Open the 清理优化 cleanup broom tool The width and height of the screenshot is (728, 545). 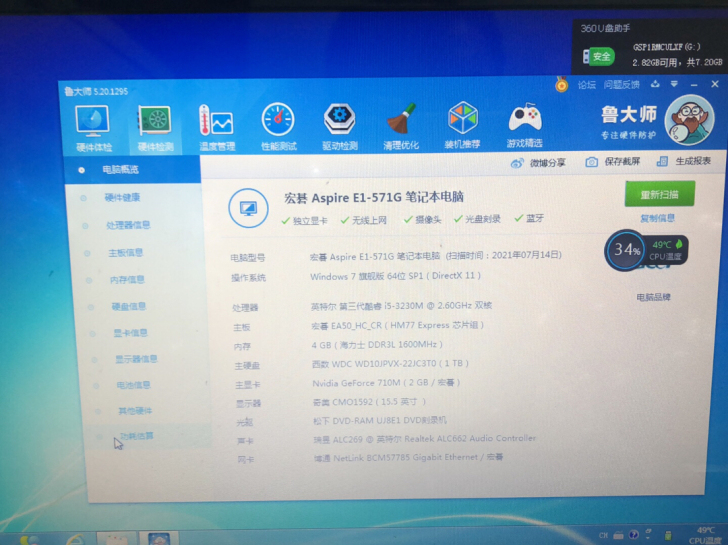tap(401, 127)
